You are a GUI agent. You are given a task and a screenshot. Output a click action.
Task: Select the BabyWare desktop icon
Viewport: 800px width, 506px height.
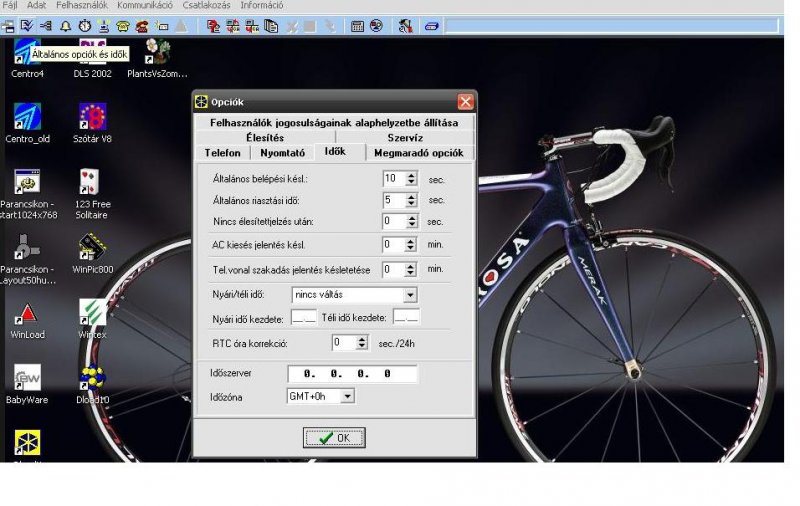pos(28,385)
